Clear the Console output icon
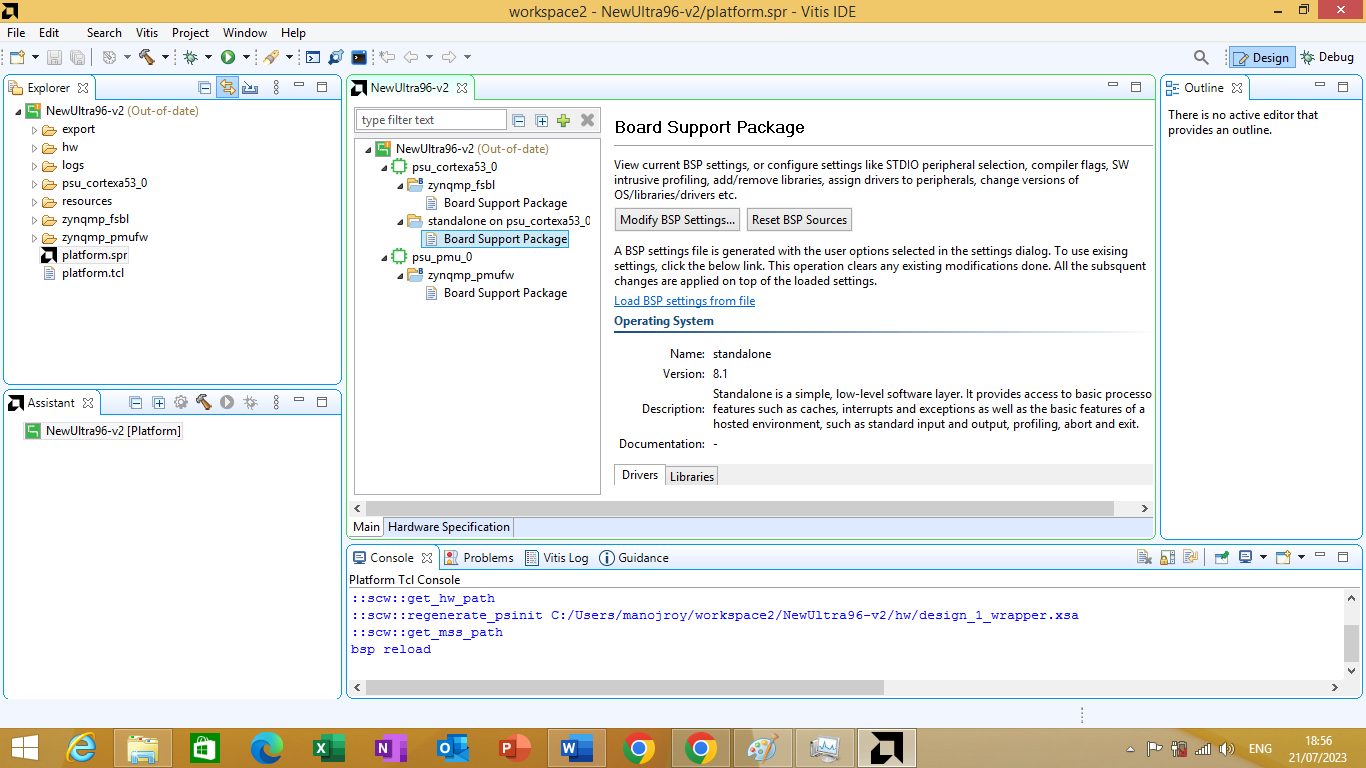Screen dimensions: 1366x768 point(1146,558)
